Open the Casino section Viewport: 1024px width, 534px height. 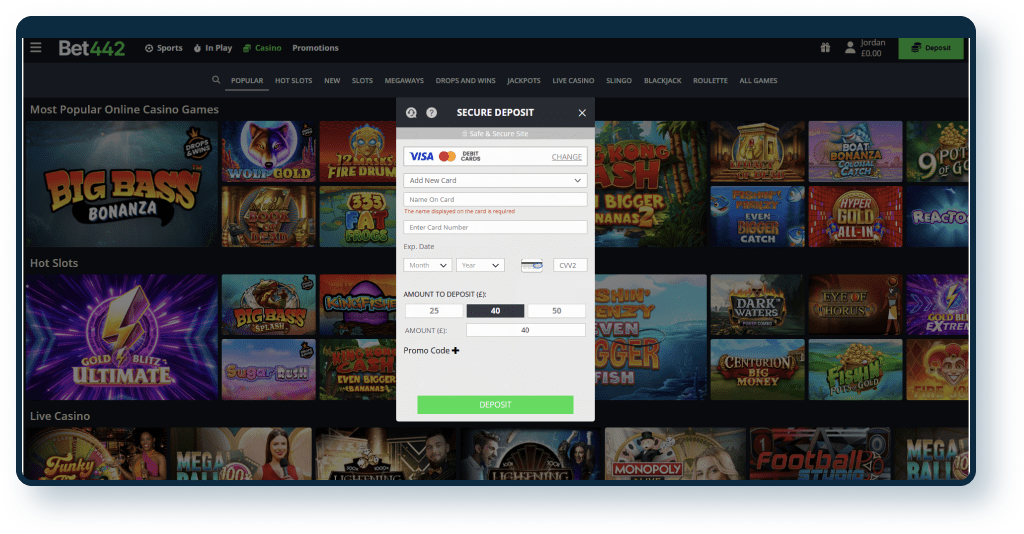point(262,48)
